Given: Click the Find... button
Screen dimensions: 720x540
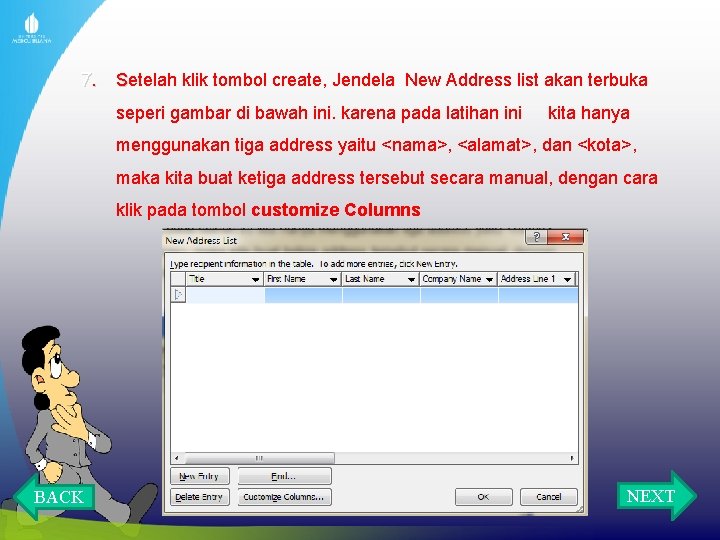Looking at the screenshot, I should [x=284, y=476].
